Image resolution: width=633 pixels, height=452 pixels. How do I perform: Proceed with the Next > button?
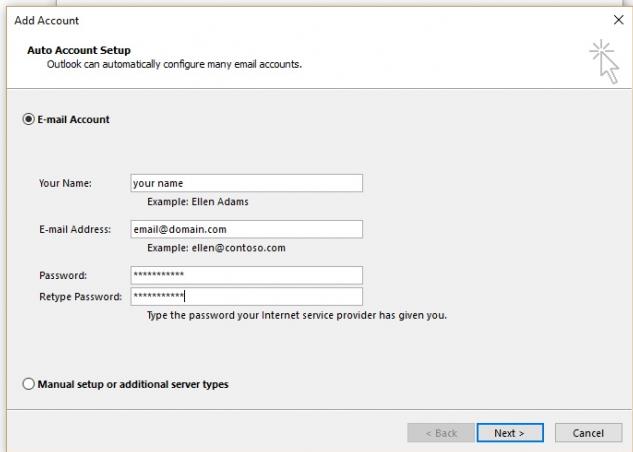[x=510, y=433]
